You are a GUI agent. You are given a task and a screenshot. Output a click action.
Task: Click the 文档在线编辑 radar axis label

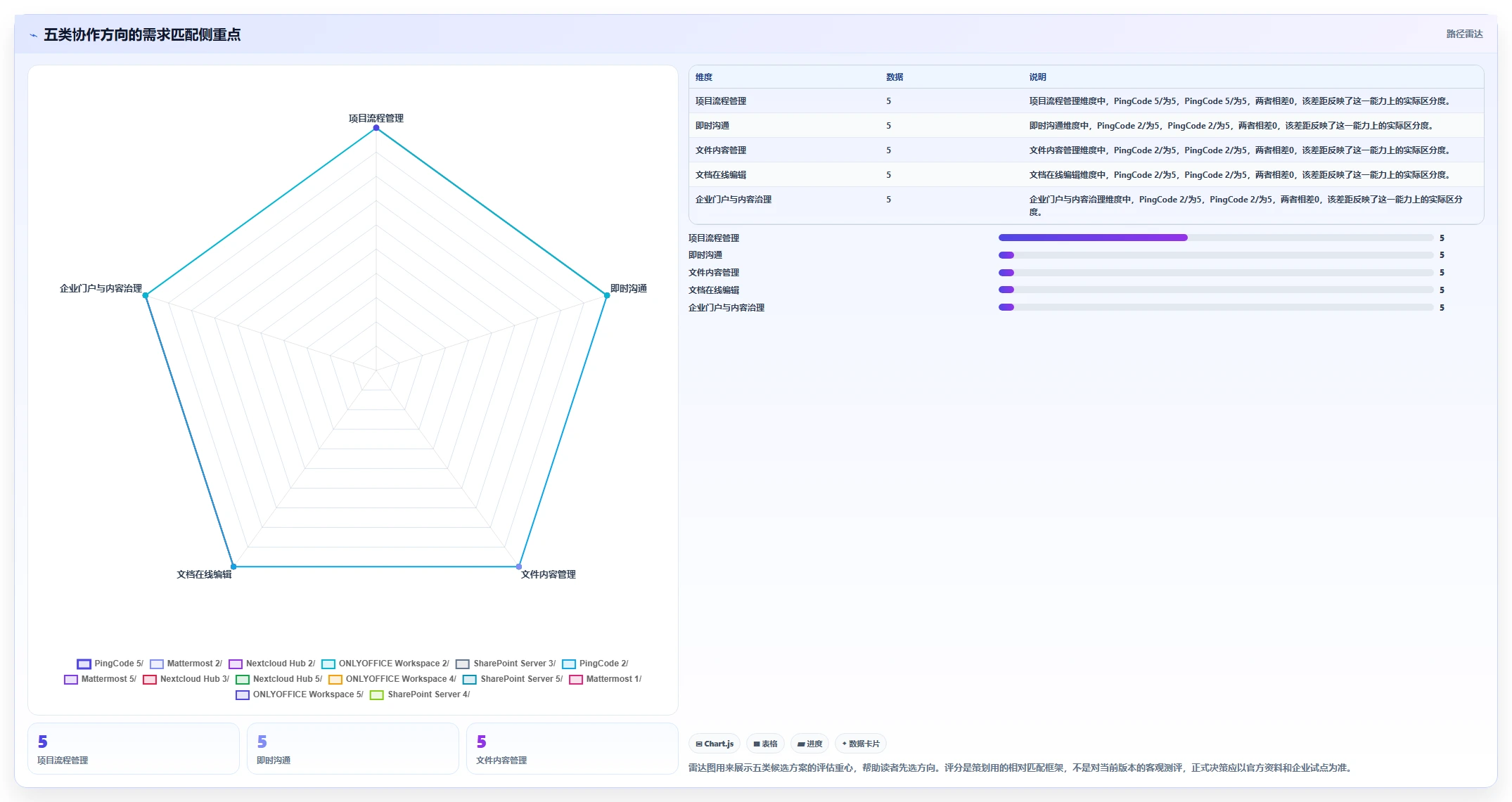(x=204, y=574)
